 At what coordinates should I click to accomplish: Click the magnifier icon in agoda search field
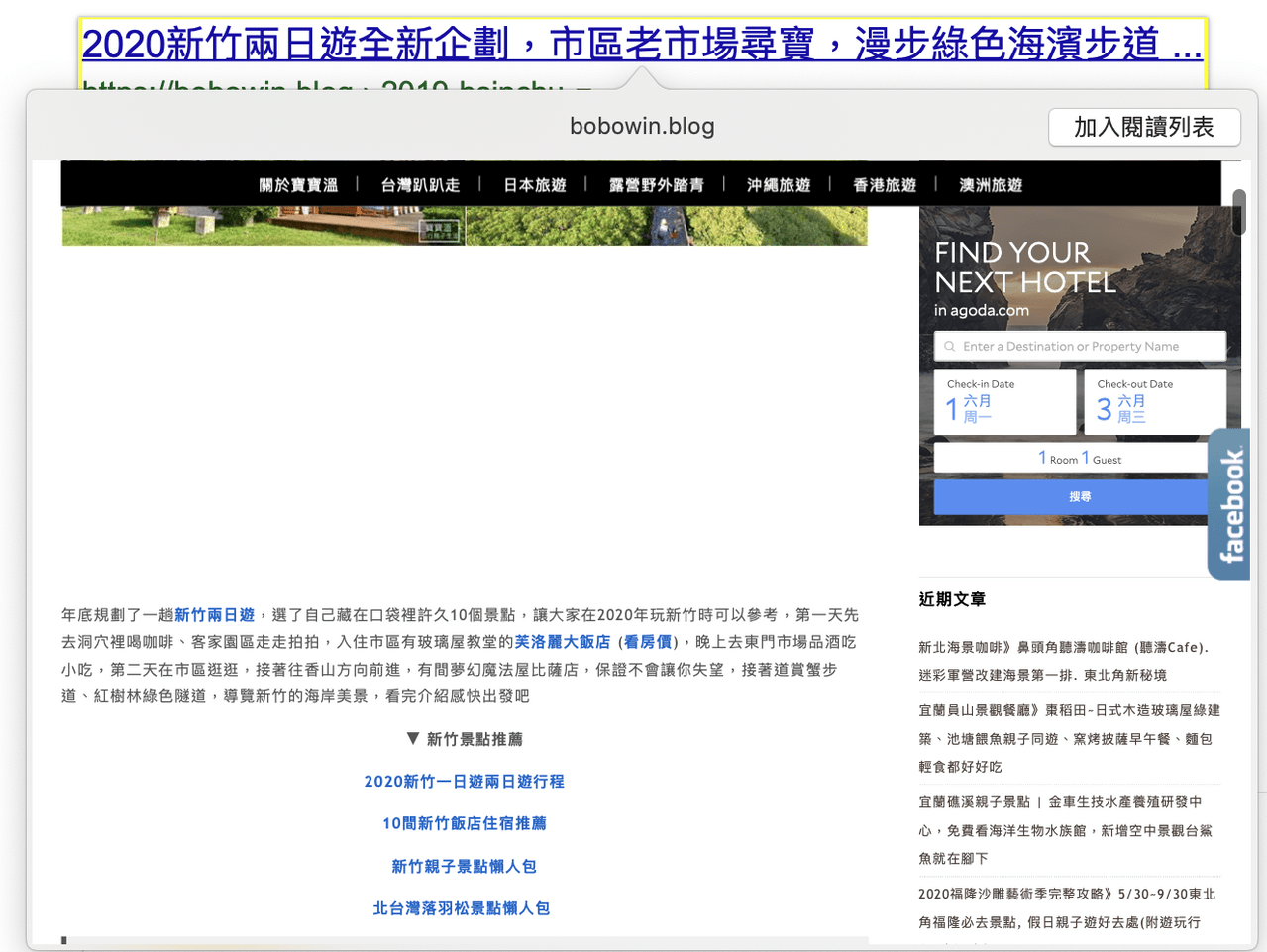(949, 347)
